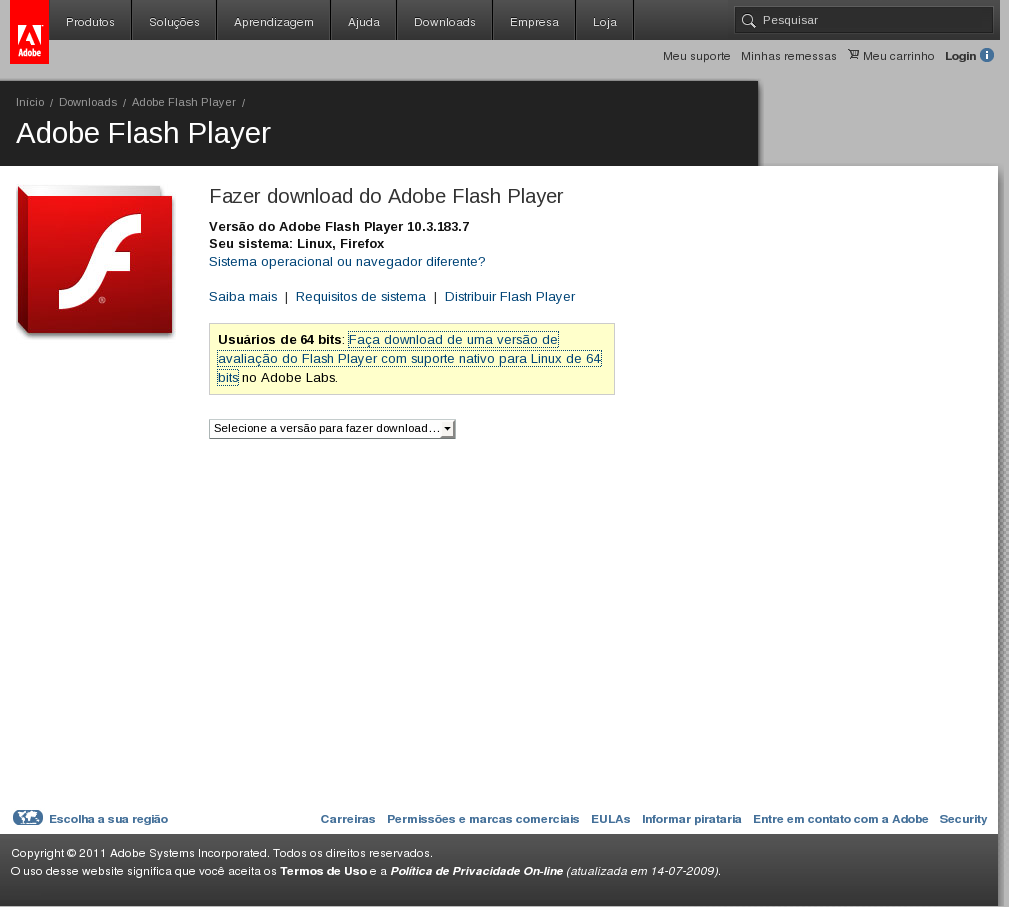Open Meu carrinho link

point(898,56)
